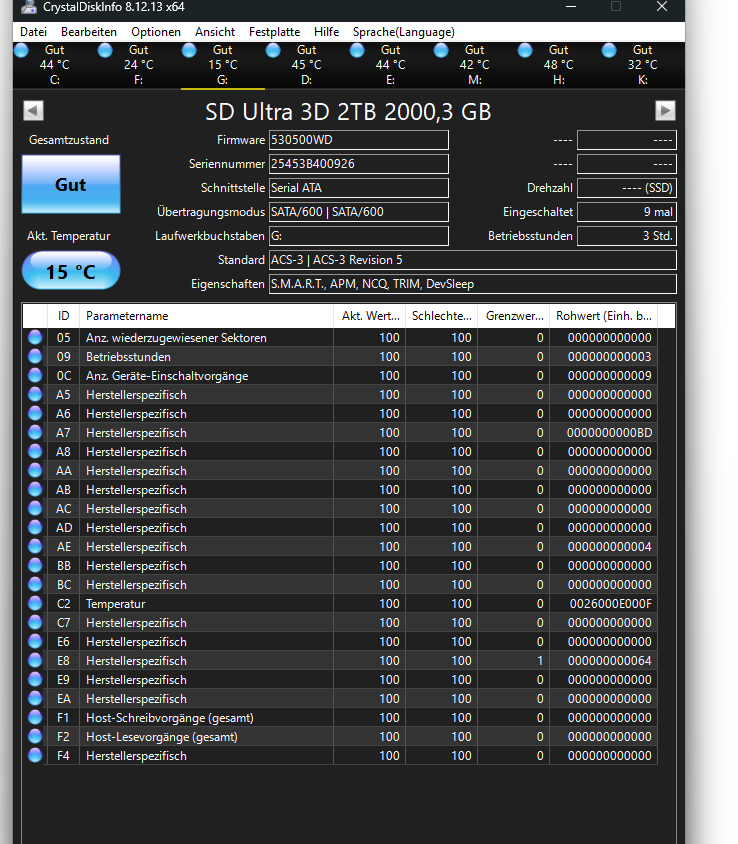
Task: Select drive C: status orb
Action: [x=22, y=50]
